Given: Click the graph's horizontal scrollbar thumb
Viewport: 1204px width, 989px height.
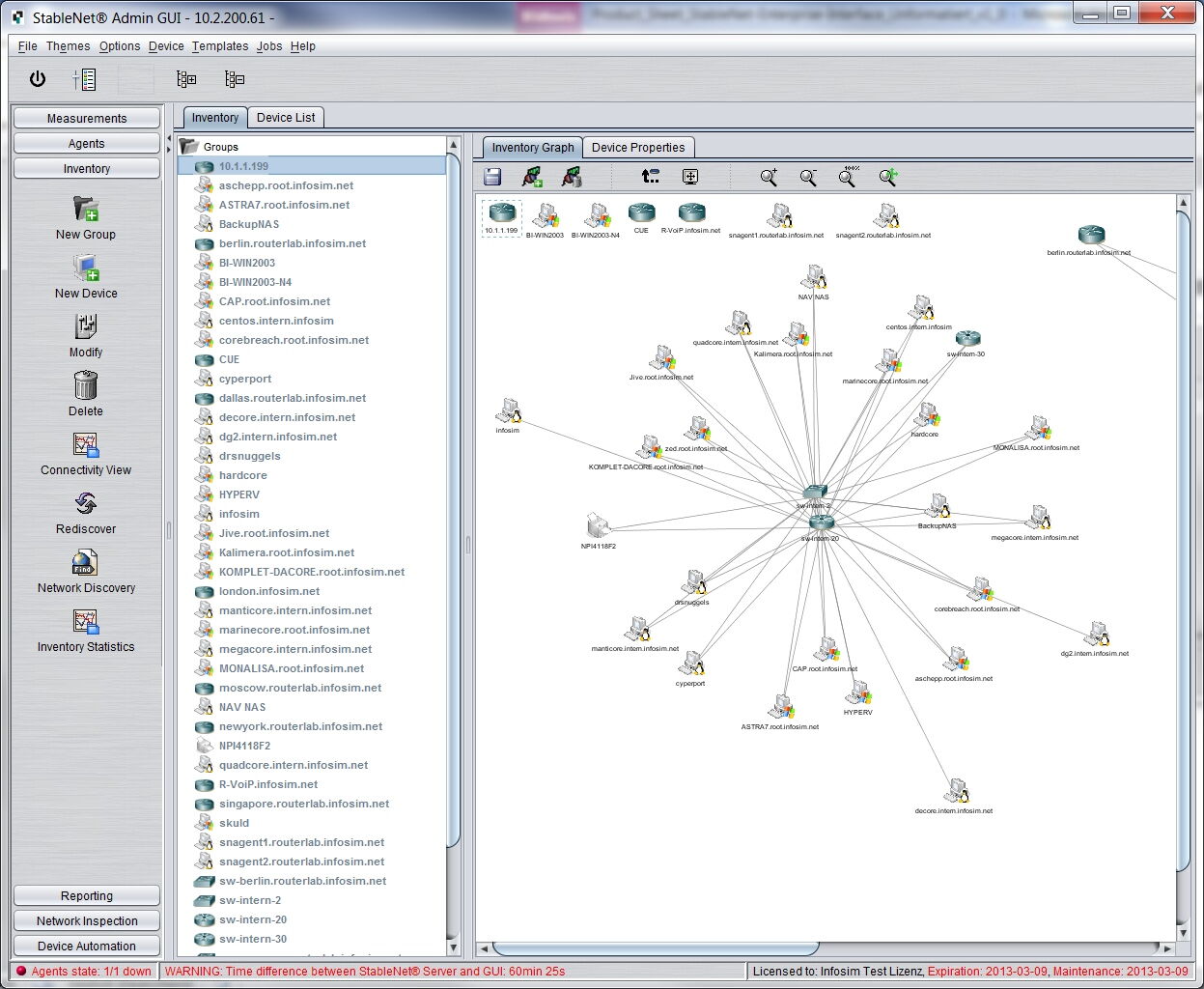Looking at the screenshot, I should [655, 948].
